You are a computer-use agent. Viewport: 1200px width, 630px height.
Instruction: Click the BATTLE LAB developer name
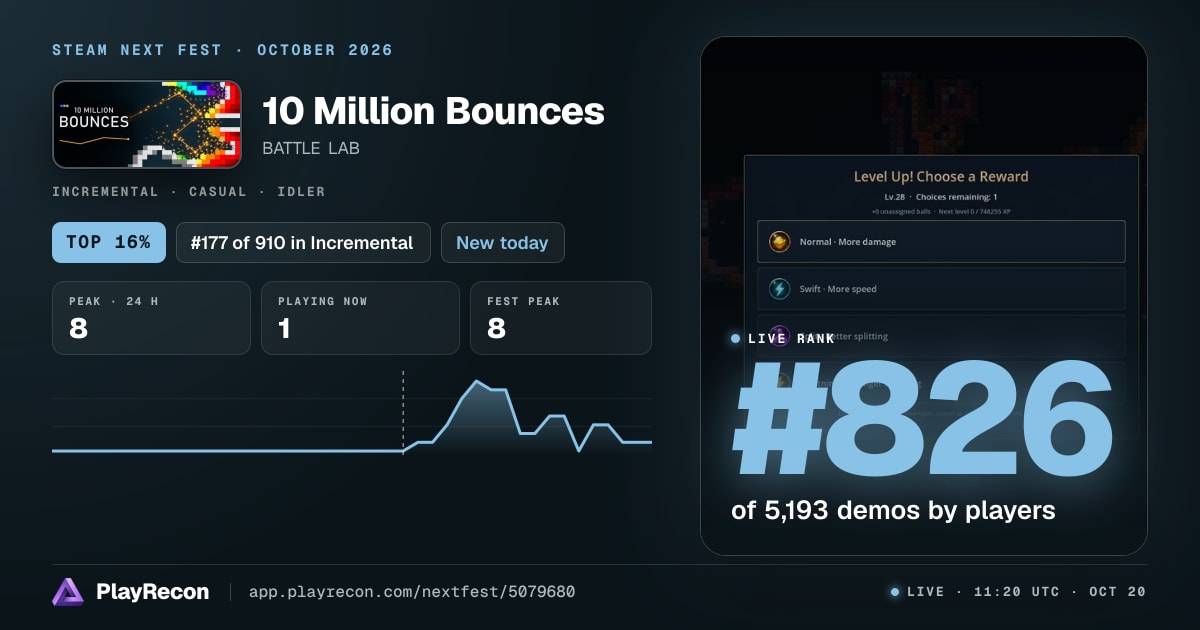click(x=311, y=148)
